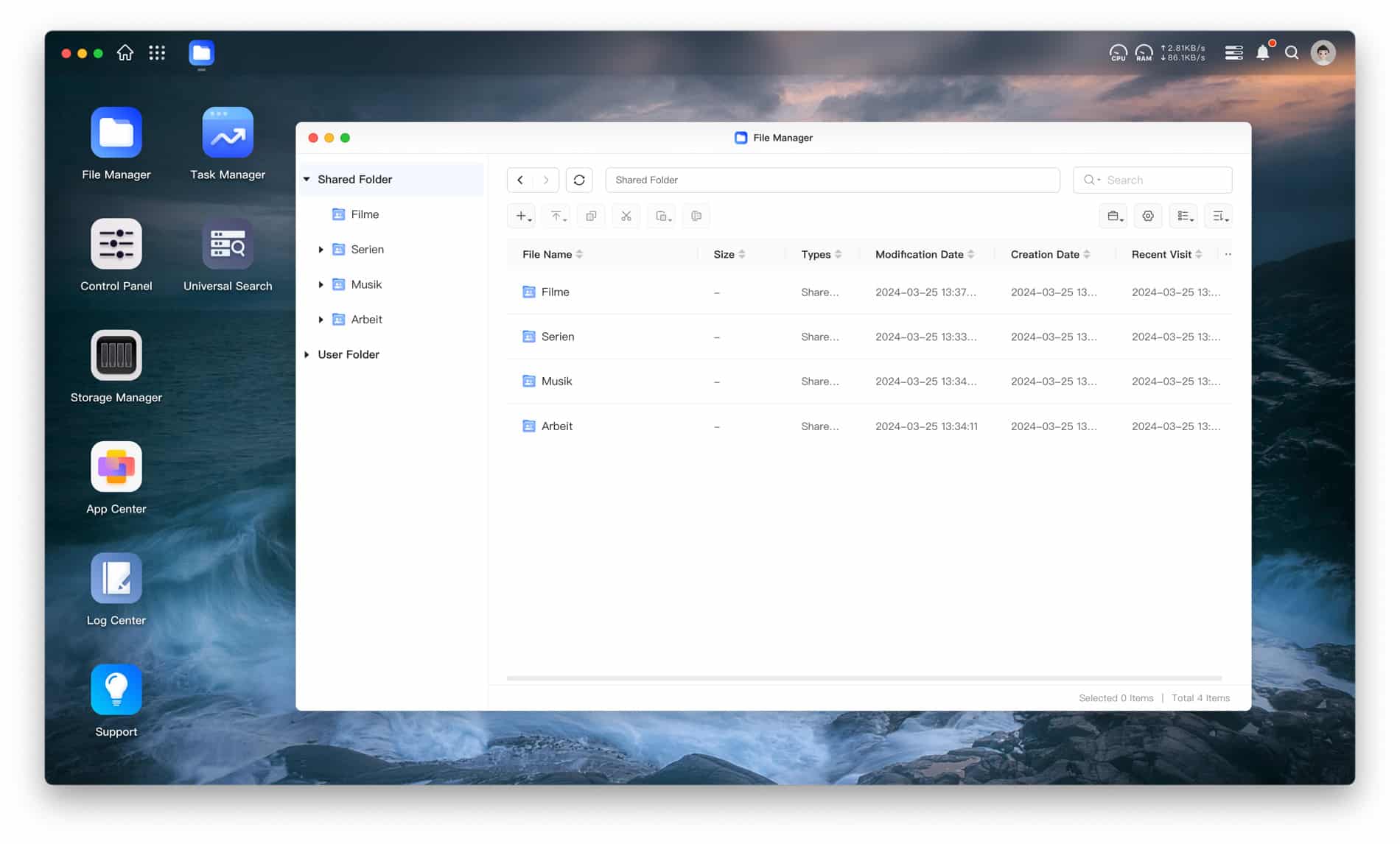Select the Serien folder row
Image resolution: width=1400 pixels, height=844 pixels.
[x=869, y=337]
